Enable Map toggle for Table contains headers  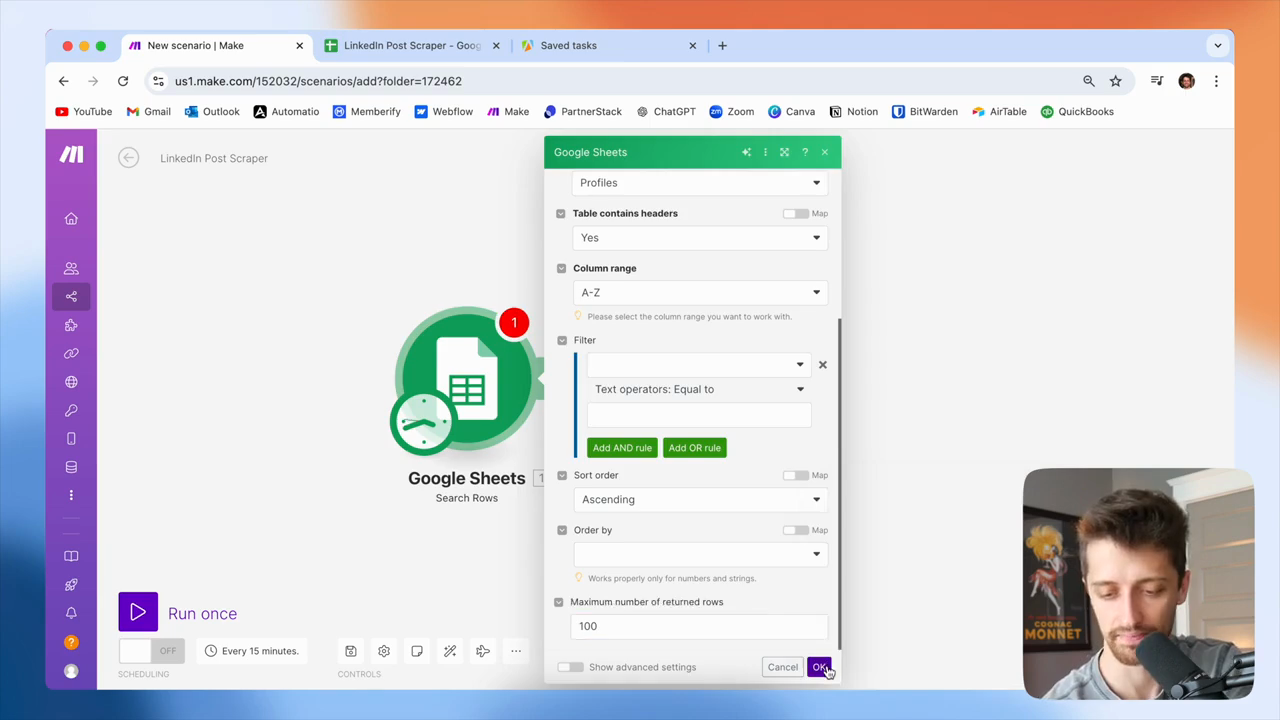(796, 213)
